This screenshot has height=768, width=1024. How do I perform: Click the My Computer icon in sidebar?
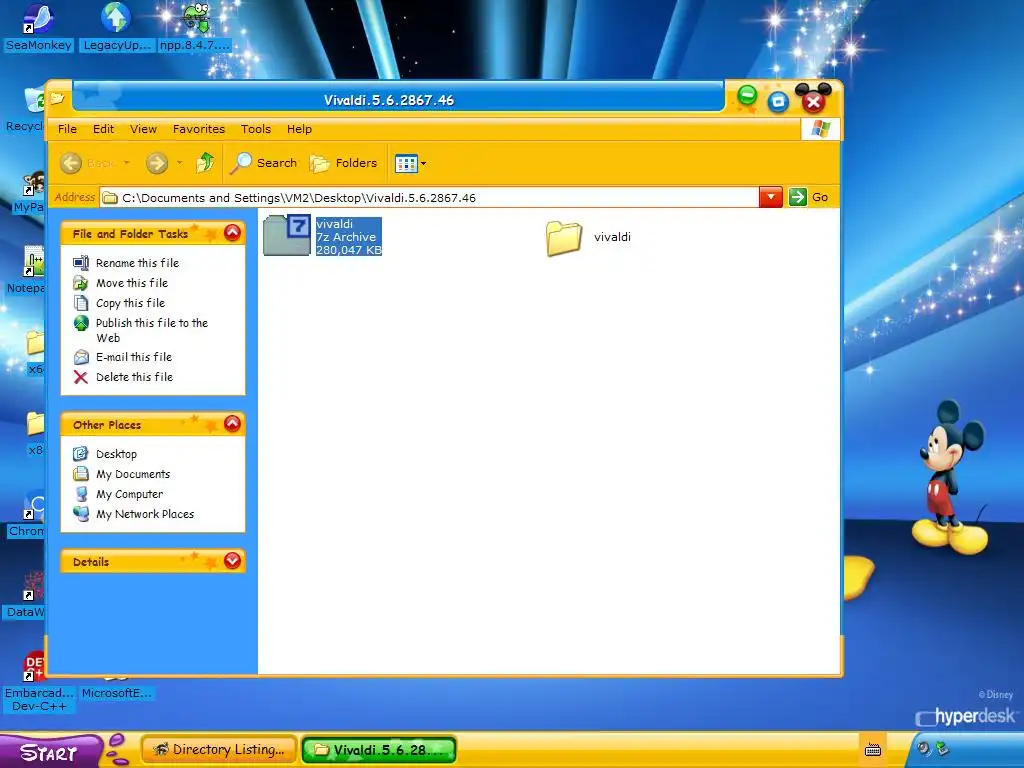point(81,494)
